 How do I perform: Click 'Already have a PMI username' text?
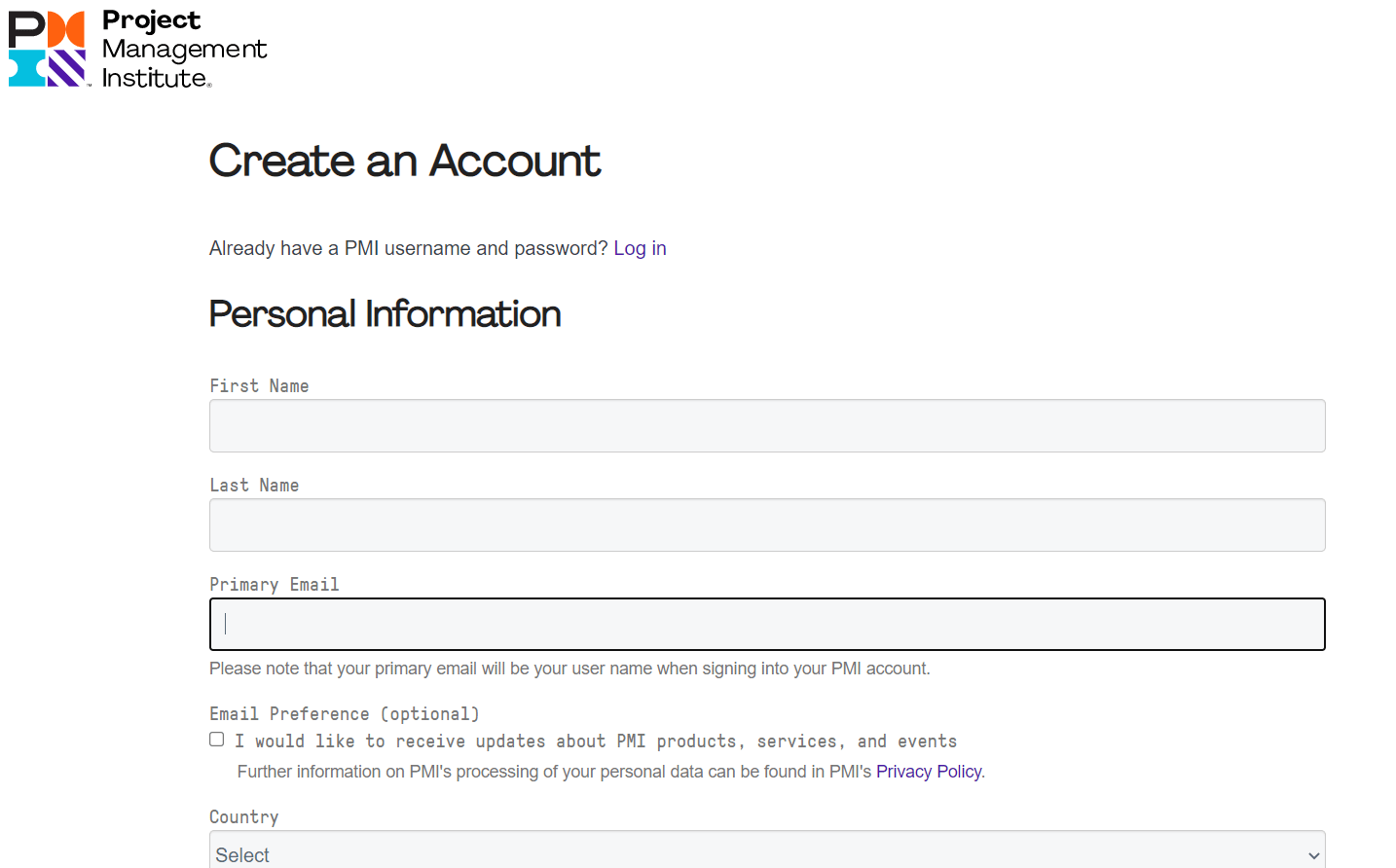[408, 248]
